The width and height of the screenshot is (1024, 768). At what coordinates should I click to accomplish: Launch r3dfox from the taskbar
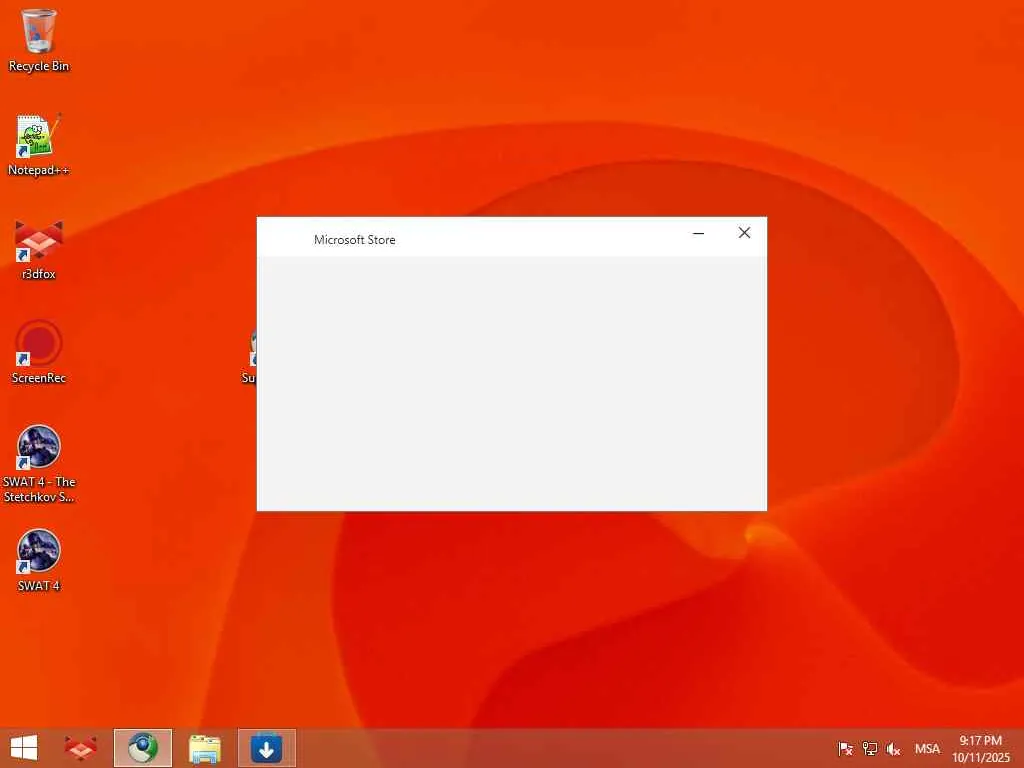point(81,748)
